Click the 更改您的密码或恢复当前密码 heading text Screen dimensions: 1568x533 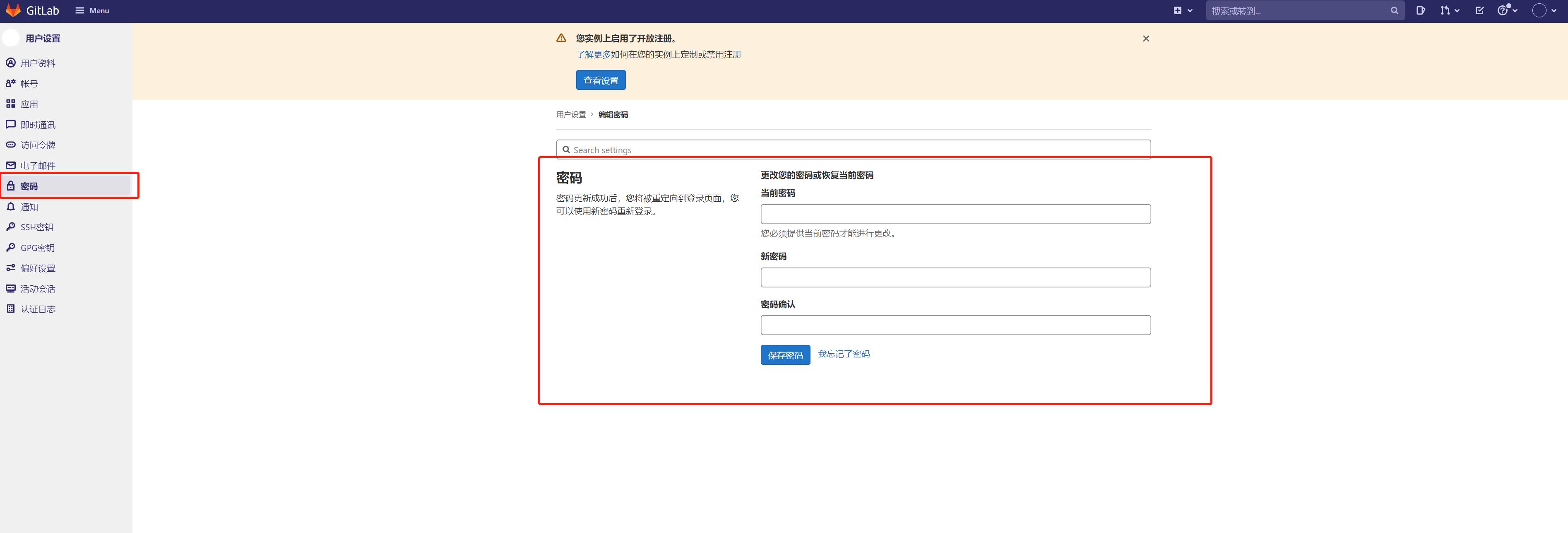pos(817,175)
